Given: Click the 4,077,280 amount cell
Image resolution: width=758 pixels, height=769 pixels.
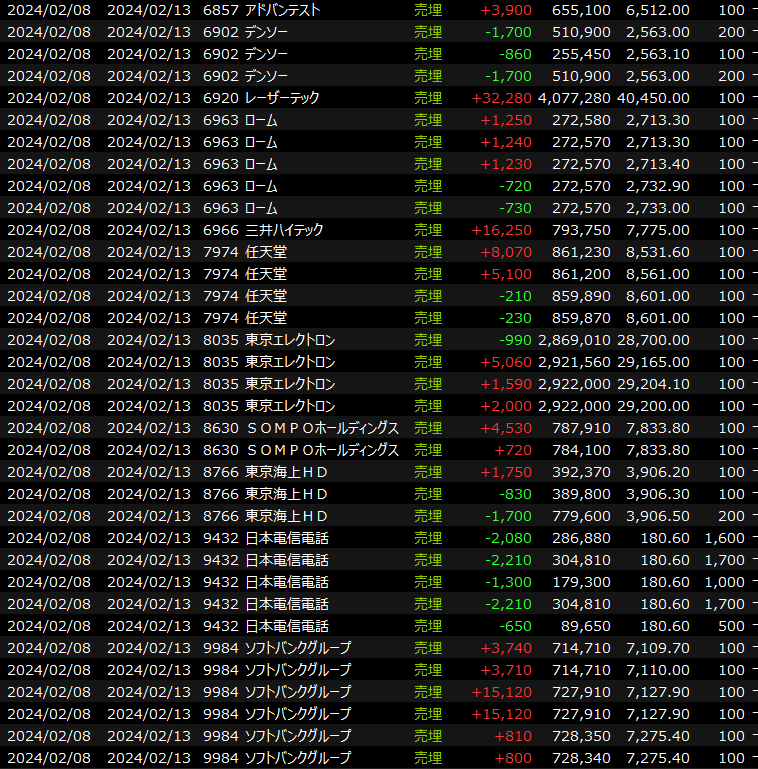Looking at the screenshot, I should [574, 98].
